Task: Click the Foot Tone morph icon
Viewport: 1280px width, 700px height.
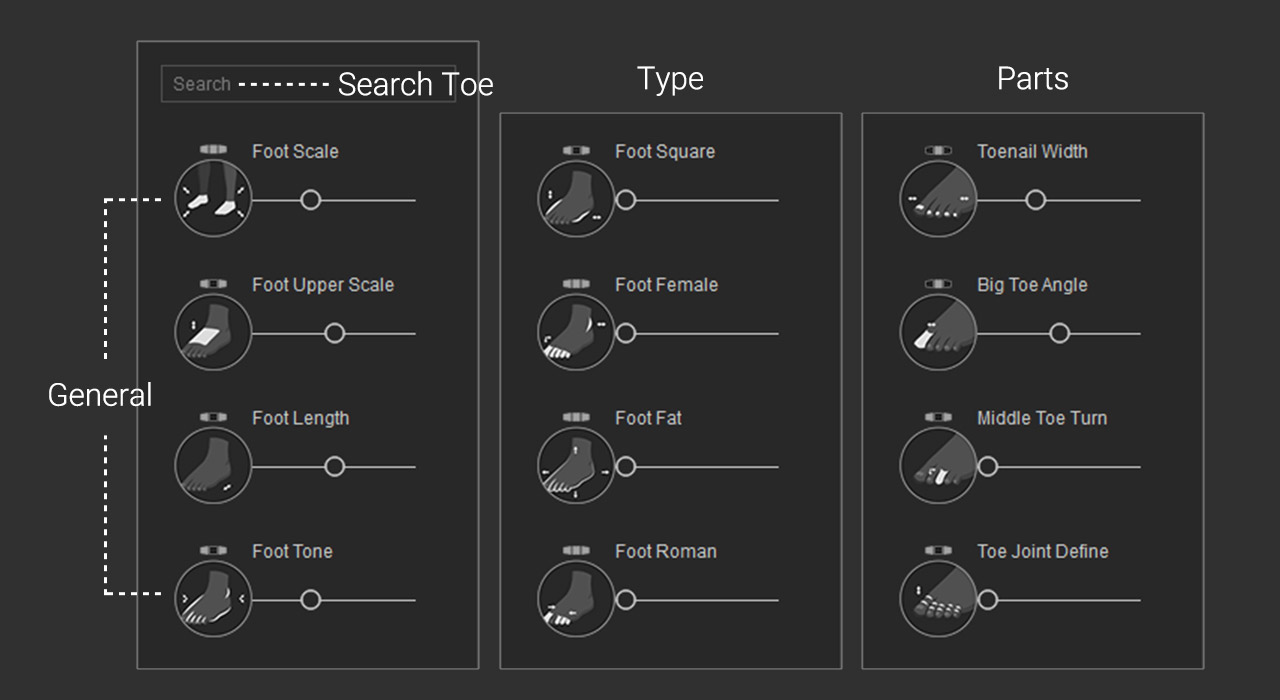Action: point(213,599)
